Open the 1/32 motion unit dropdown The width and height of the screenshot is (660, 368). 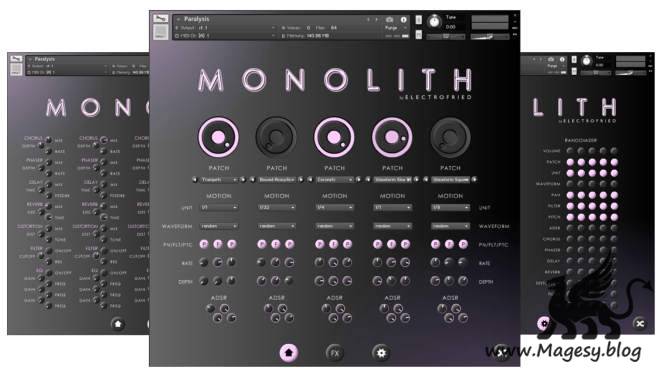[277, 208]
